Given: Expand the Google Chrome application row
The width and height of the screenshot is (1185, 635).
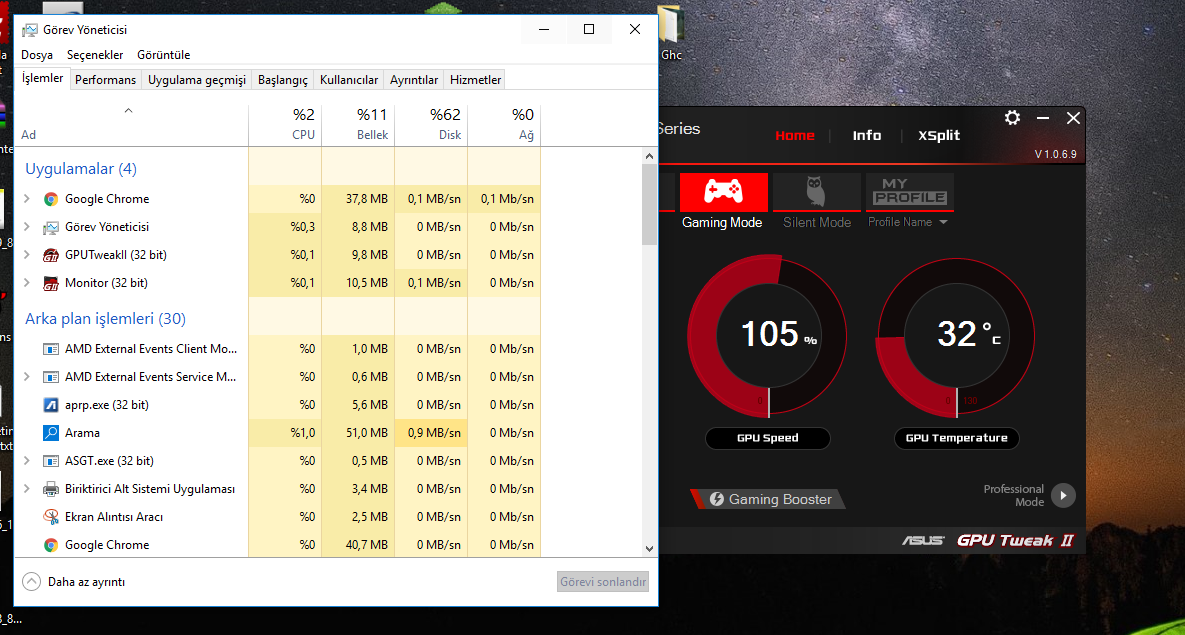Looking at the screenshot, I should [x=27, y=199].
